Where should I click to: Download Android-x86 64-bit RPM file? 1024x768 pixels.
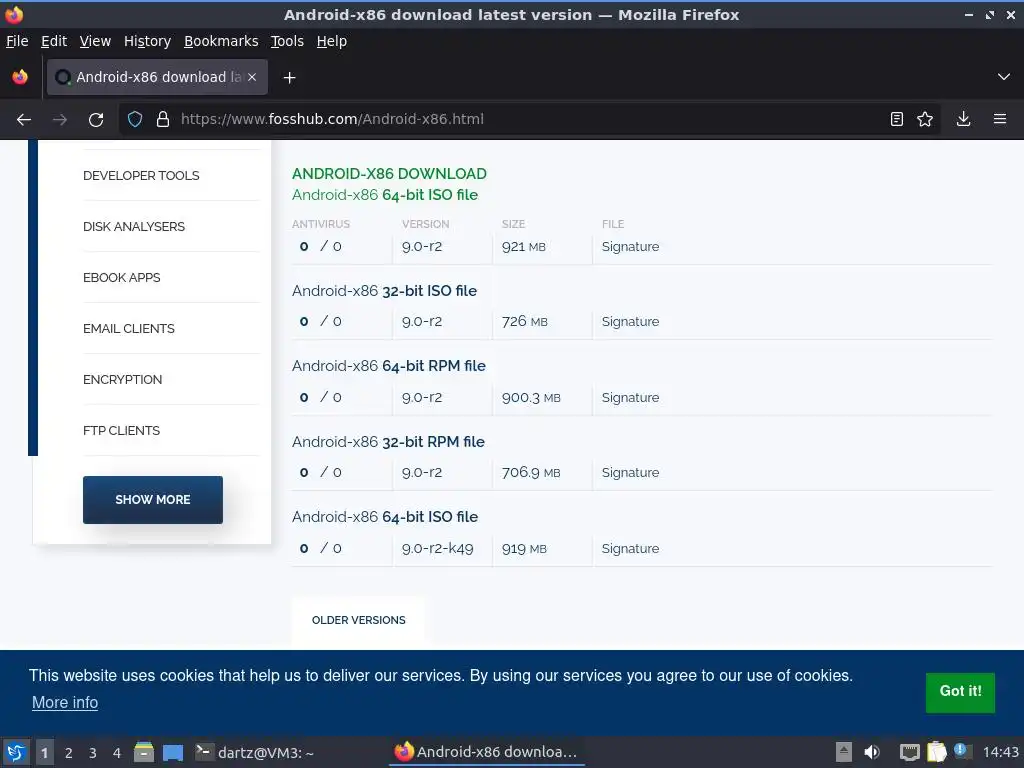click(389, 366)
